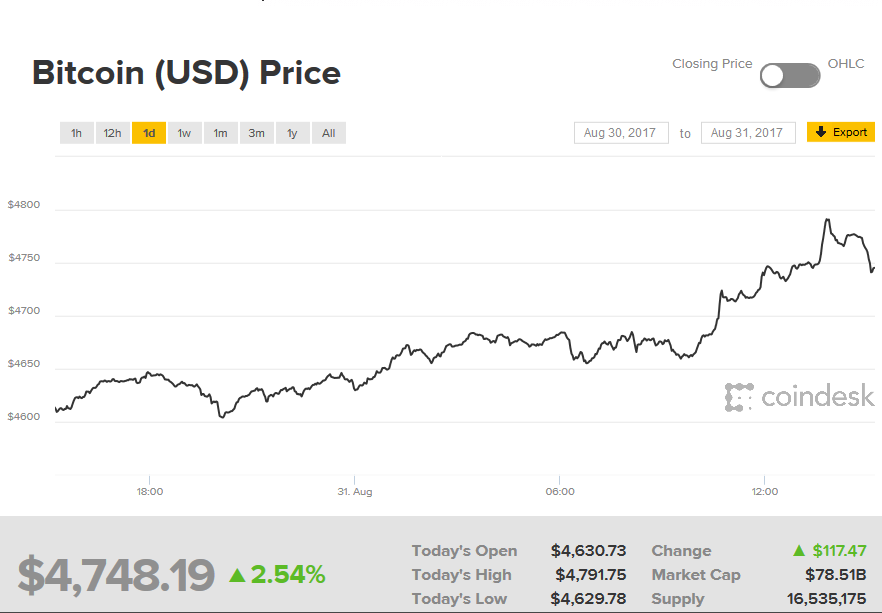This screenshot has height=613, width=882.
Task: Switch chart to 1w range
Action: (x=184, y=133)
